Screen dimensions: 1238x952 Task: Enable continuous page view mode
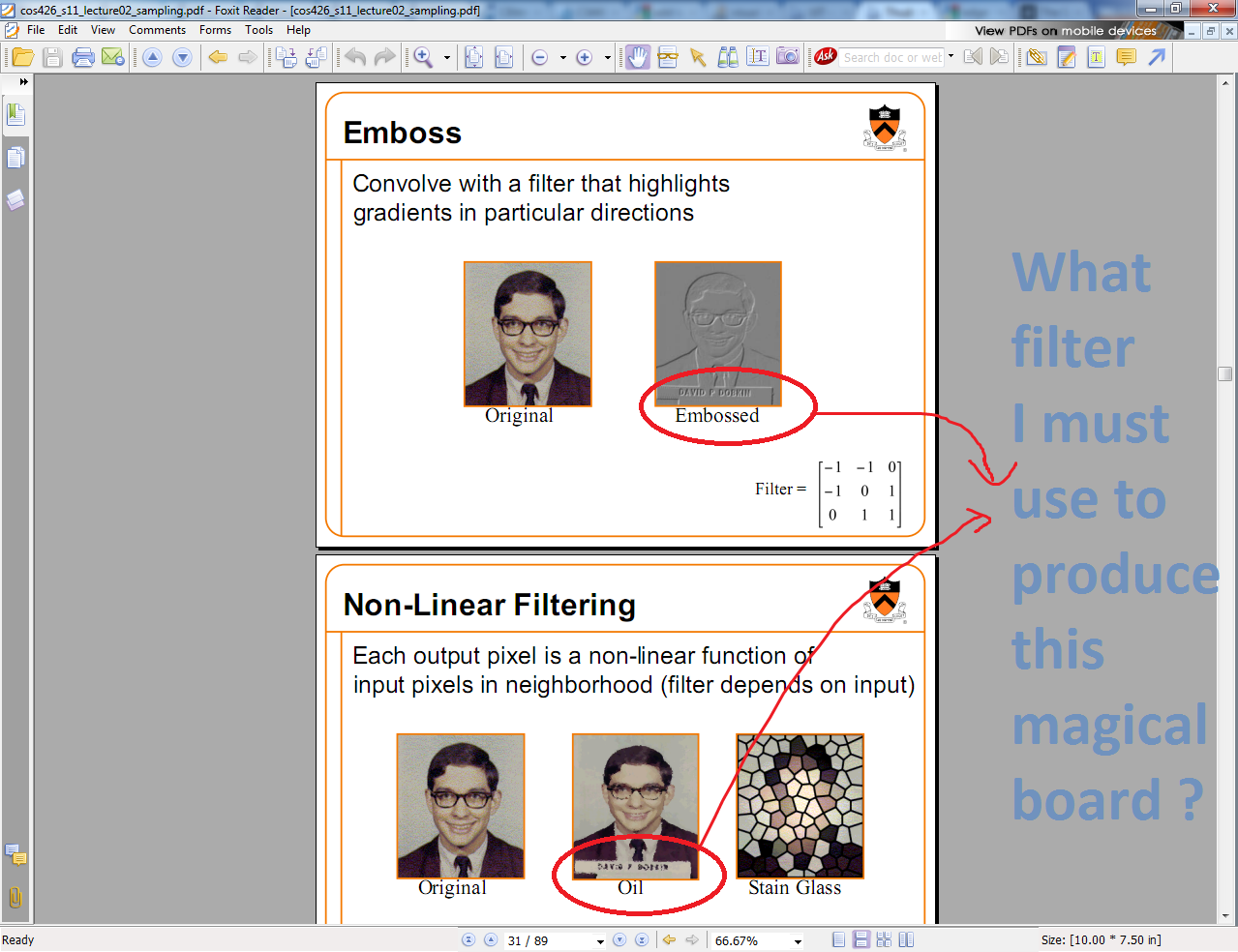(861, 940)
